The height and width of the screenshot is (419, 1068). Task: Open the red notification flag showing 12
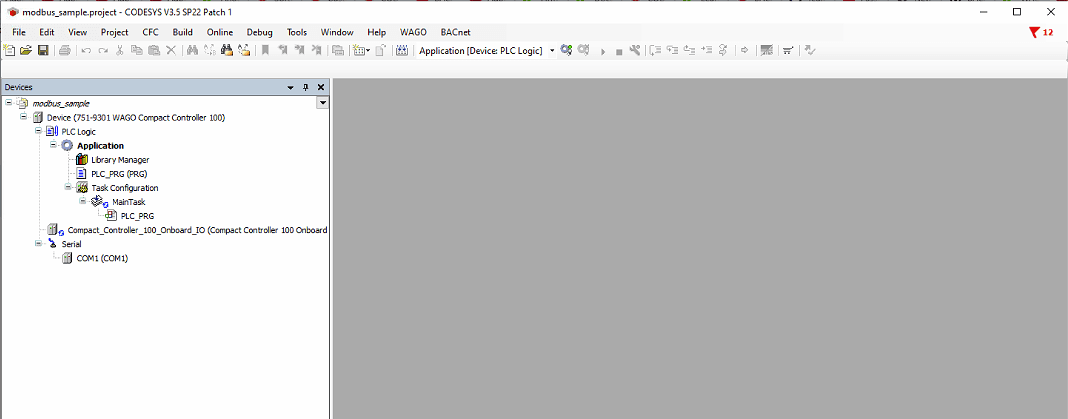point(1041,32)
